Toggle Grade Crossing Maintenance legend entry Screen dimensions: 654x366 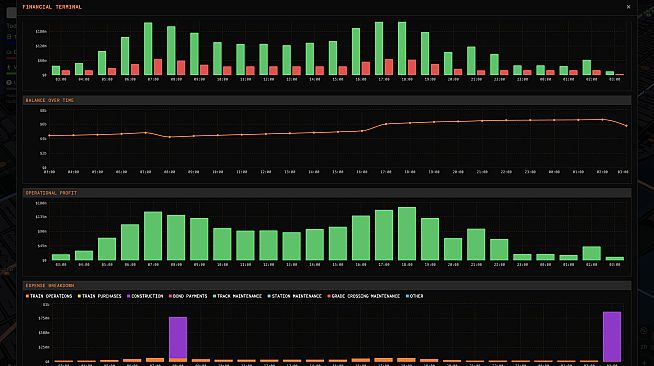(363, 296)
